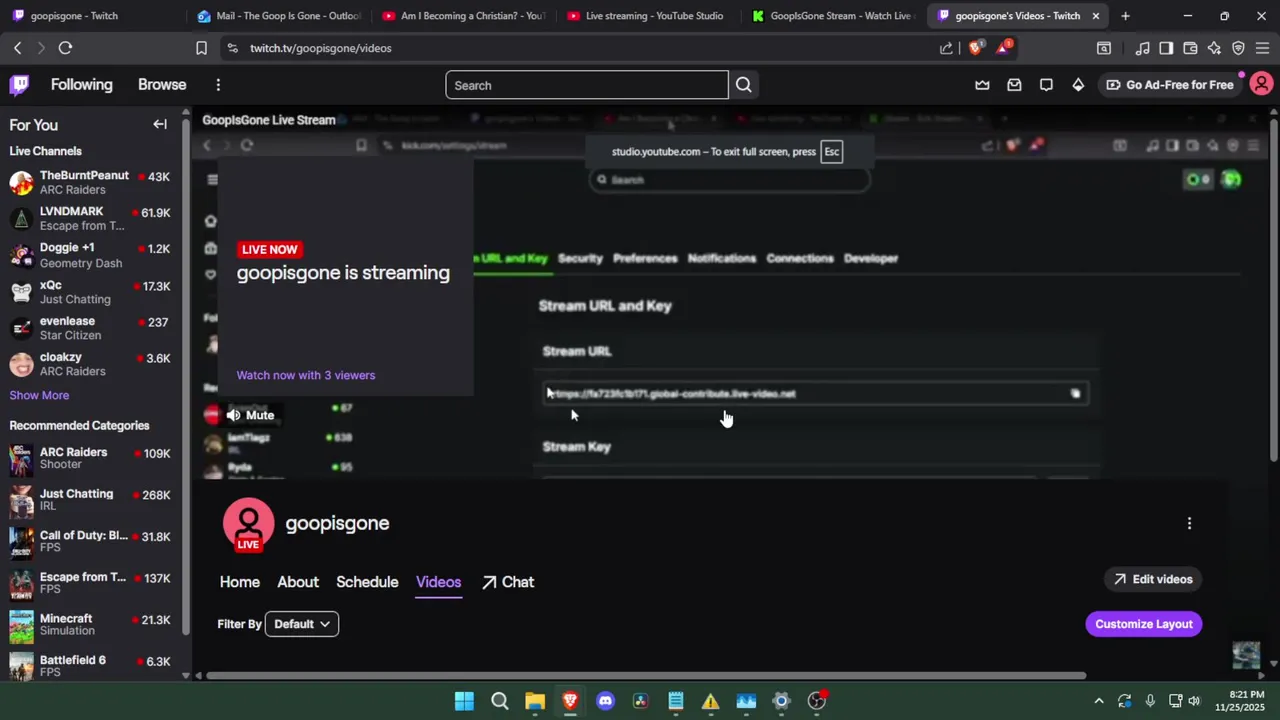Open File Explorer from the taskbar
The width and height of the screenshot is (1280, 720).
coord(535,701)
